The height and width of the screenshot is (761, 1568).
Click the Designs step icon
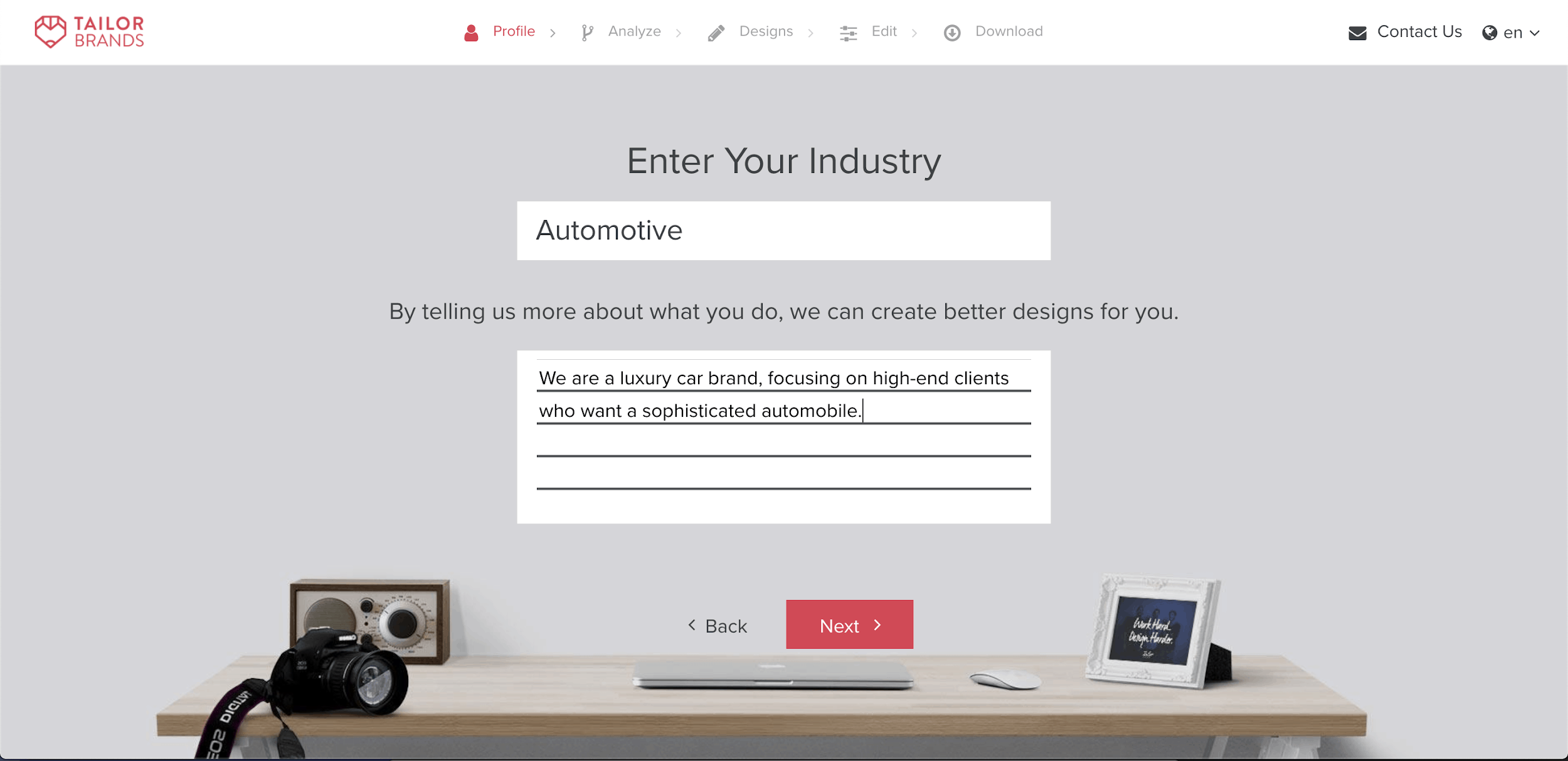pyautogui.click(x=716, y=31)
